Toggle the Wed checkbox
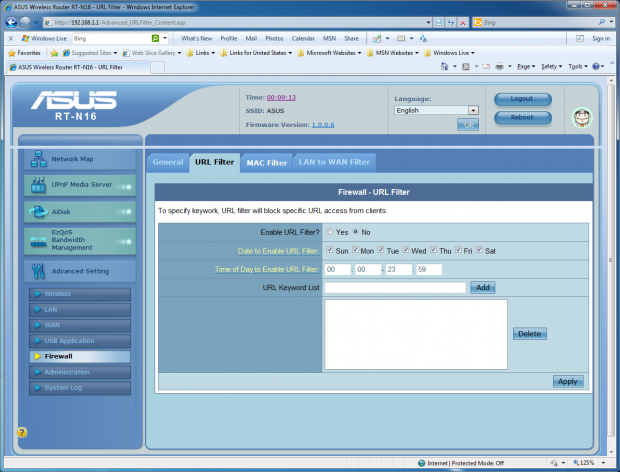 (406, 250)
